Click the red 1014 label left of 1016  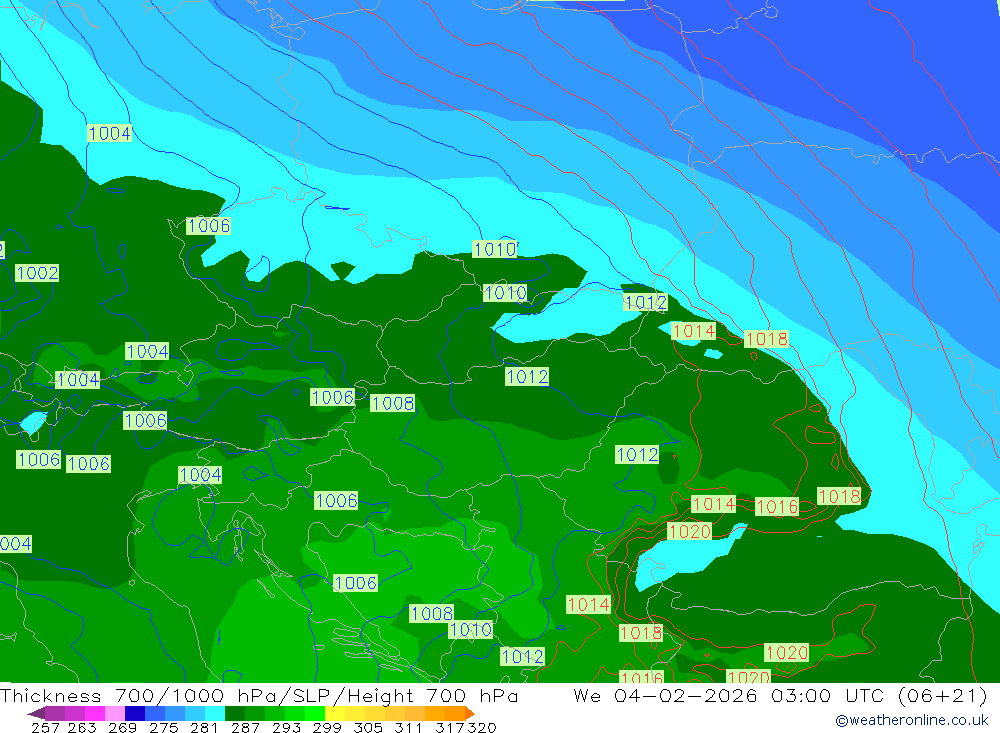pyautogui.click(x=714, y=504)
